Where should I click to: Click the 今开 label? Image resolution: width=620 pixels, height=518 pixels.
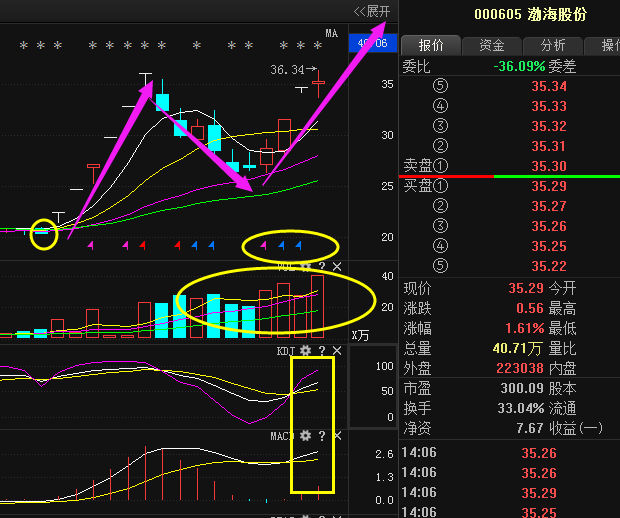click(562, 288)
